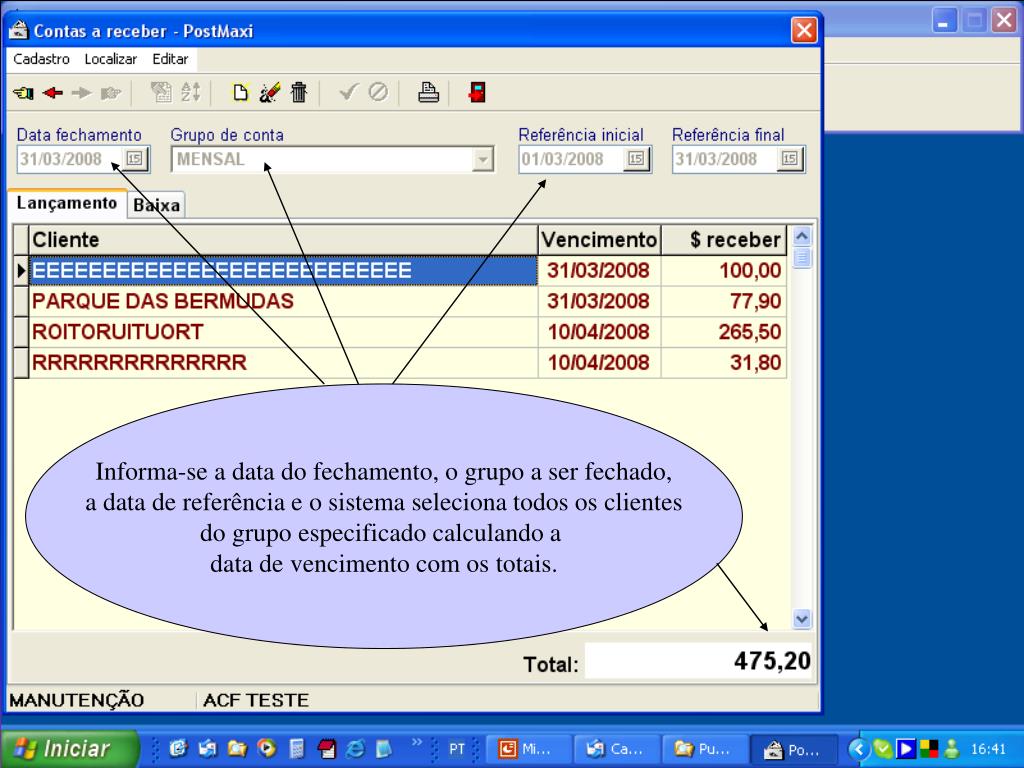Click the Vencimento column header

click(599, 240)
